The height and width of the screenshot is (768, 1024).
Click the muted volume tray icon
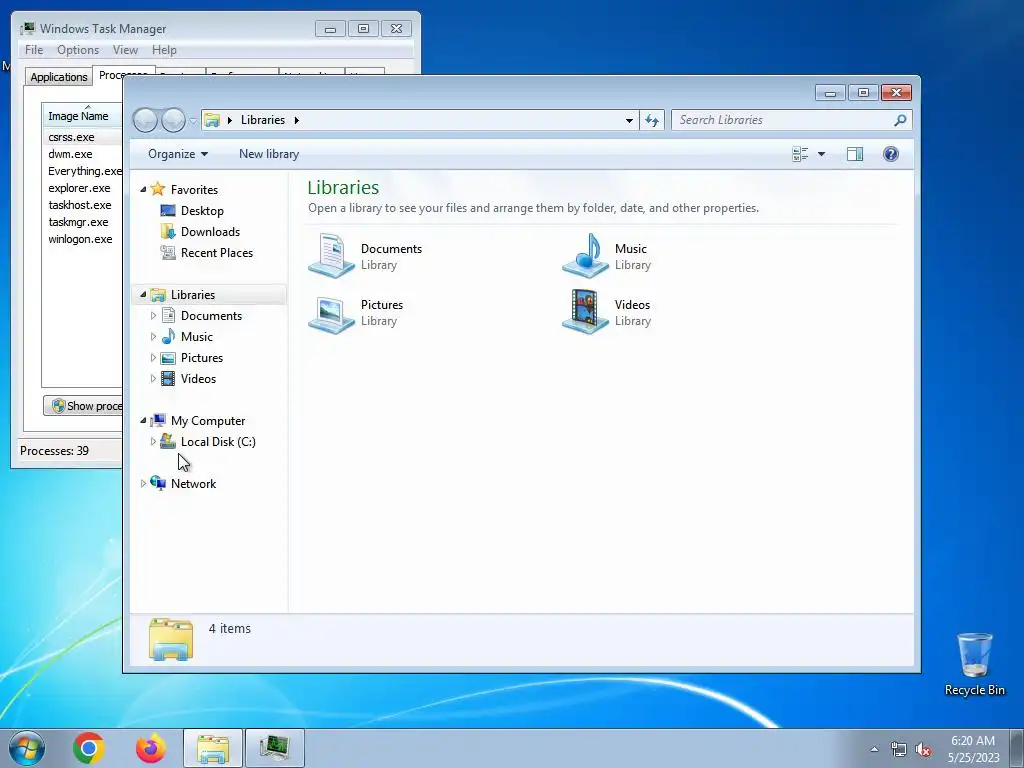tap(923, 750)
